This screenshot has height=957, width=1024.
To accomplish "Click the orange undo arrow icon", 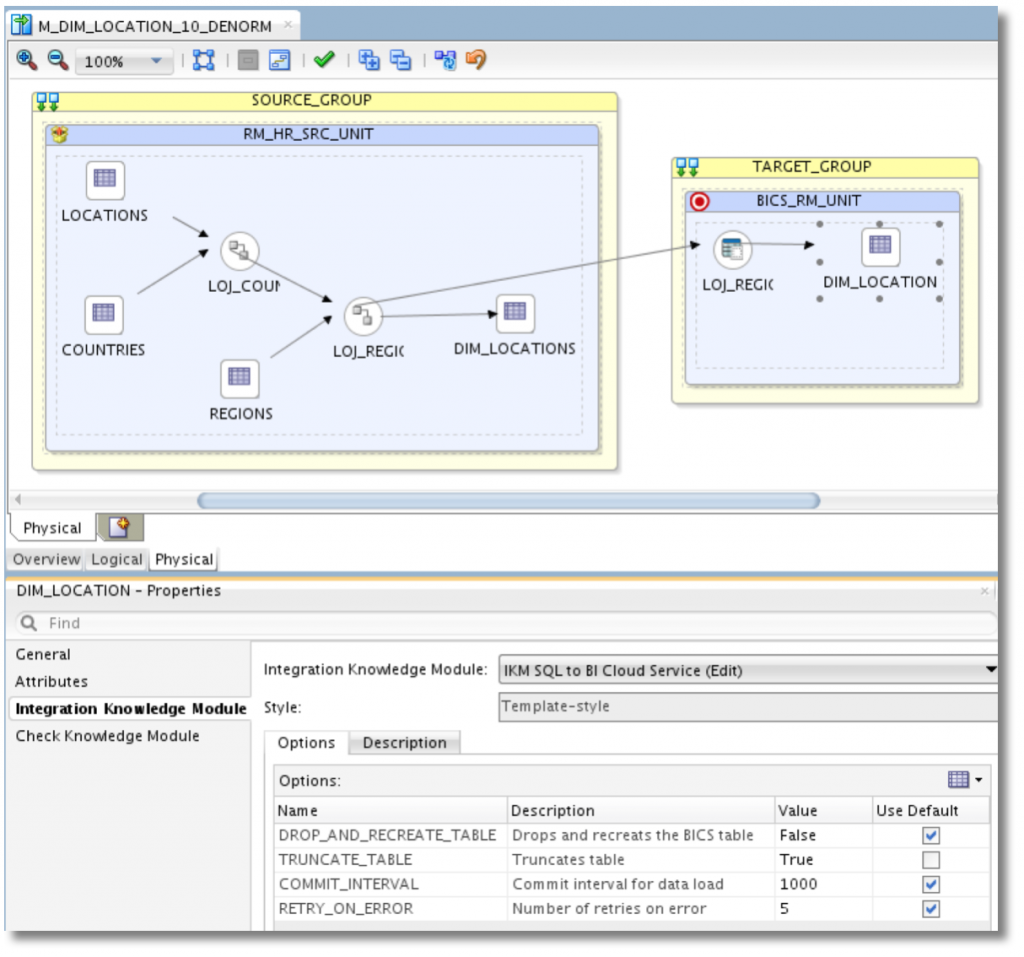I will click(x=476, y=60).
